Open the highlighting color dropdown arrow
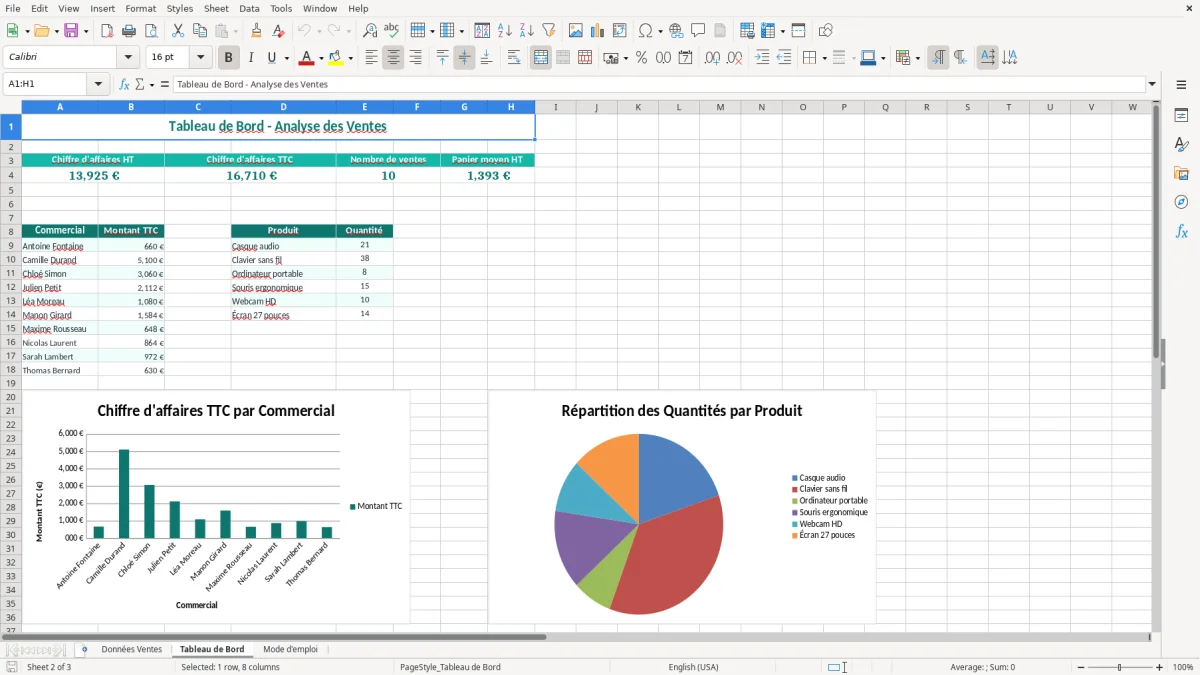 351,58
